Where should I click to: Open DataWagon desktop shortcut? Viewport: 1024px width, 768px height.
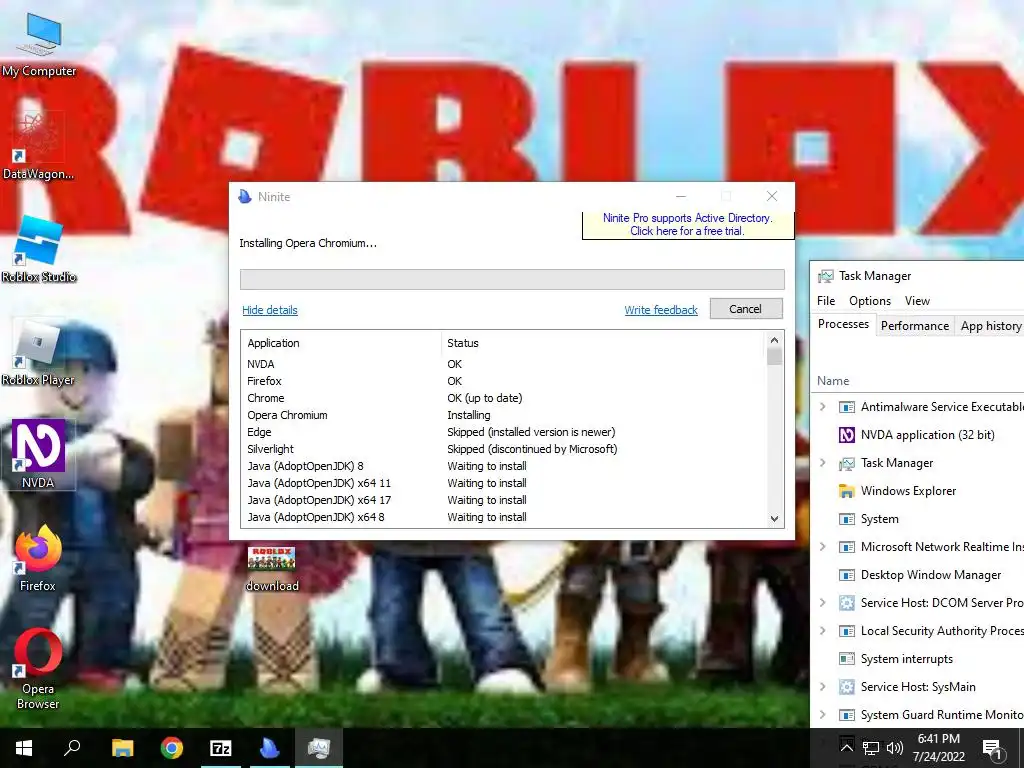tap(38, 147)
